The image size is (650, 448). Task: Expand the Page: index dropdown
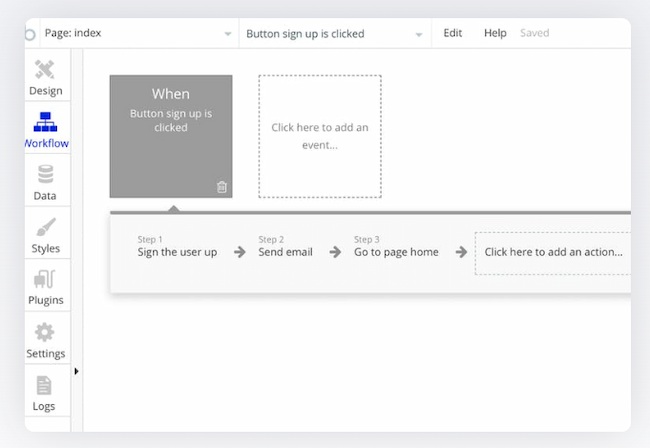coord(228,34)
